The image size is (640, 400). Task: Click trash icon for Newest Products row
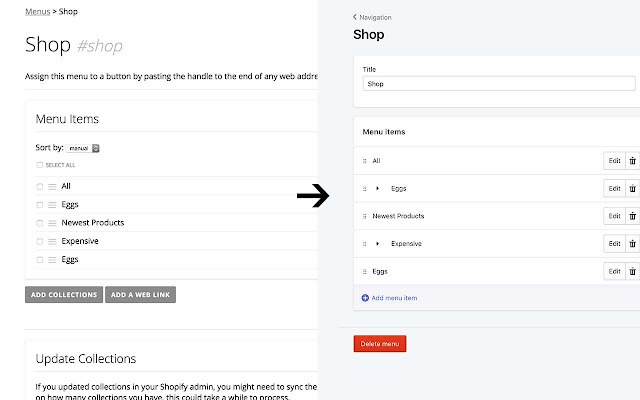click(632, 216)
